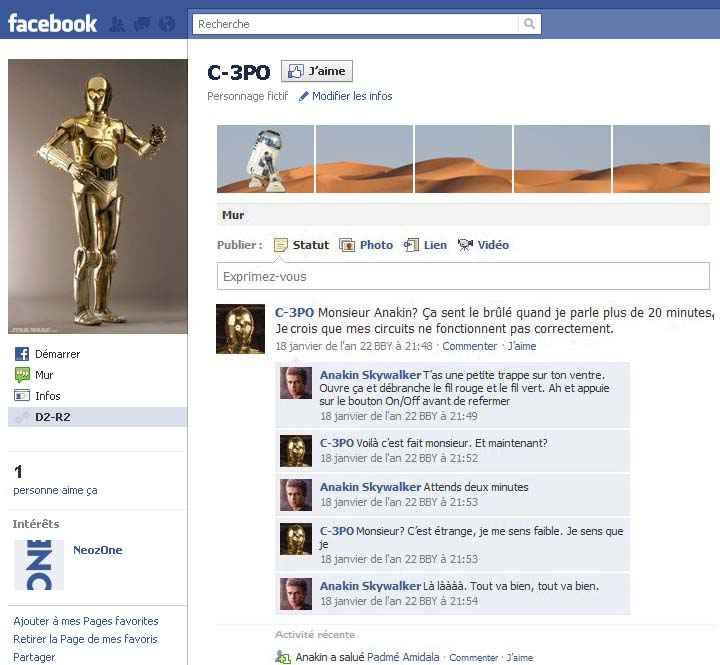Open Padmé Amidala link
This screenshot has width=720, height=665.
click(403, 657)
